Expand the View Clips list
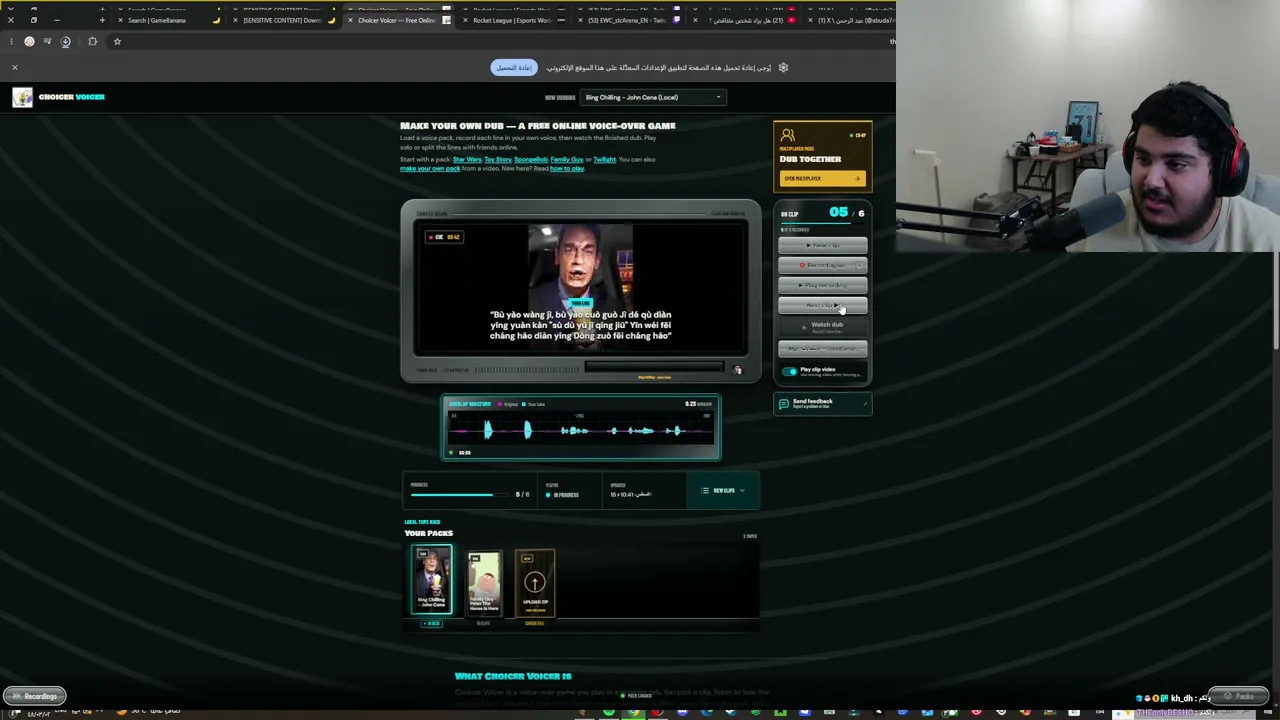The image size is (1280, 720). (723, 491)
